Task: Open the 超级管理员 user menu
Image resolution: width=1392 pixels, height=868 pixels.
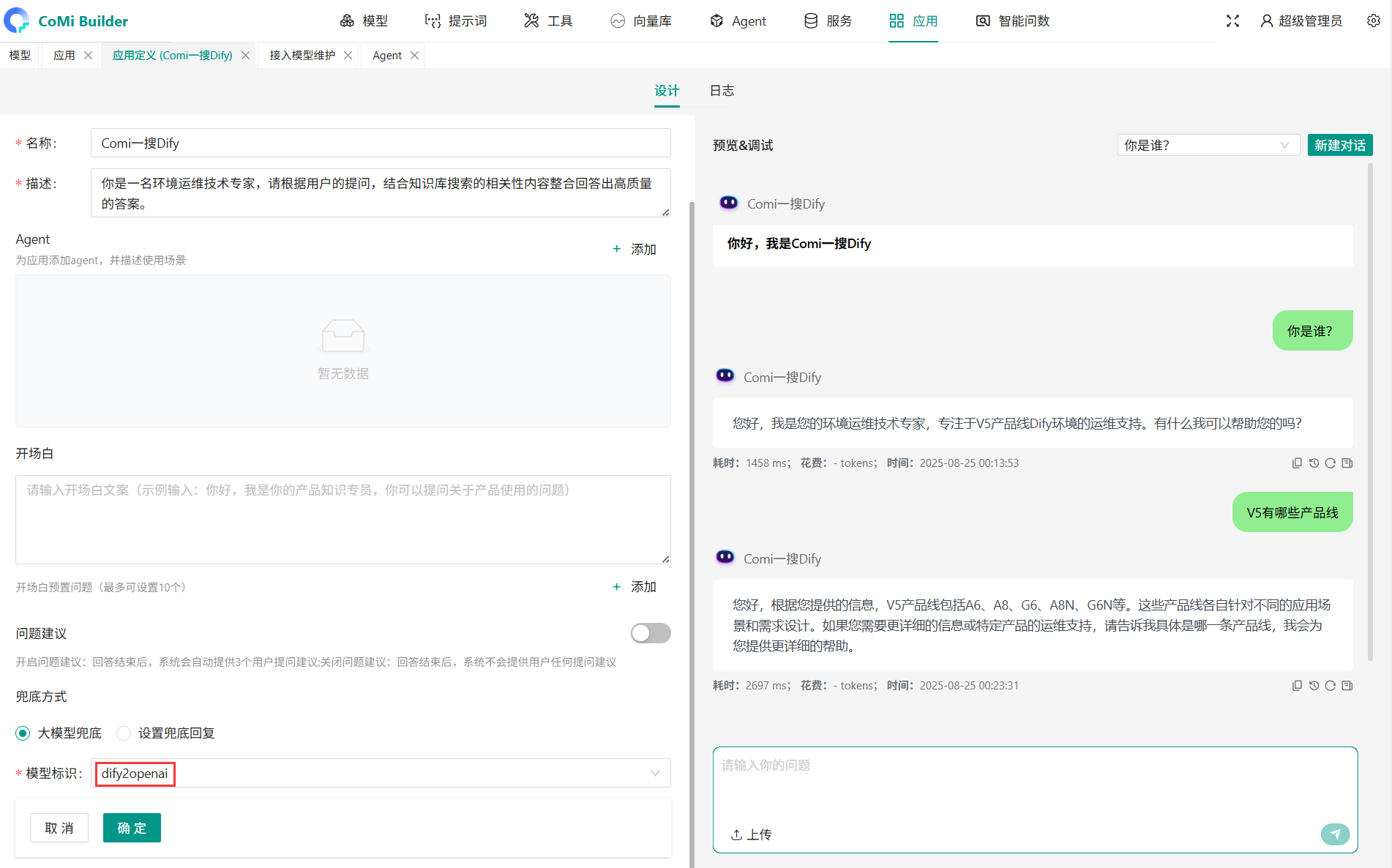Action: coord(1301,21)
